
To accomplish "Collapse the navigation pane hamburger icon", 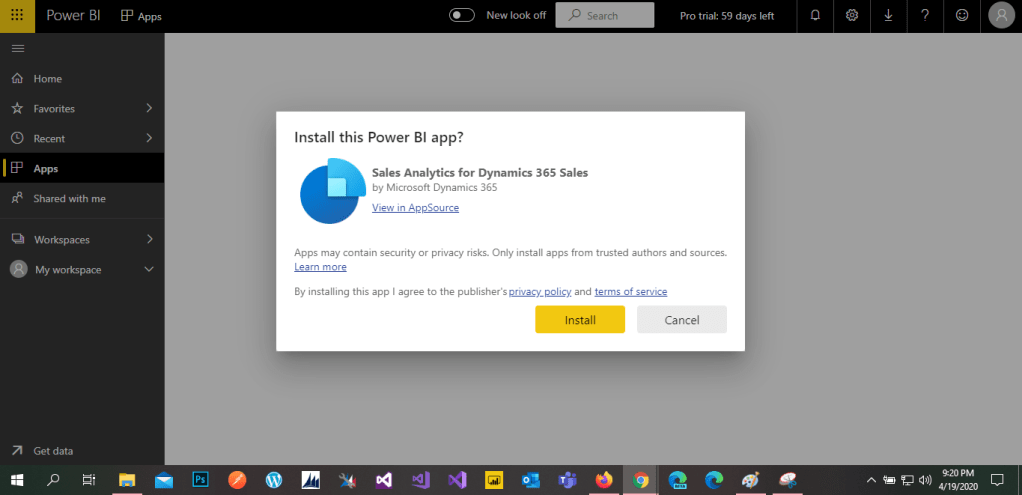I will click(x=17, y=49).
